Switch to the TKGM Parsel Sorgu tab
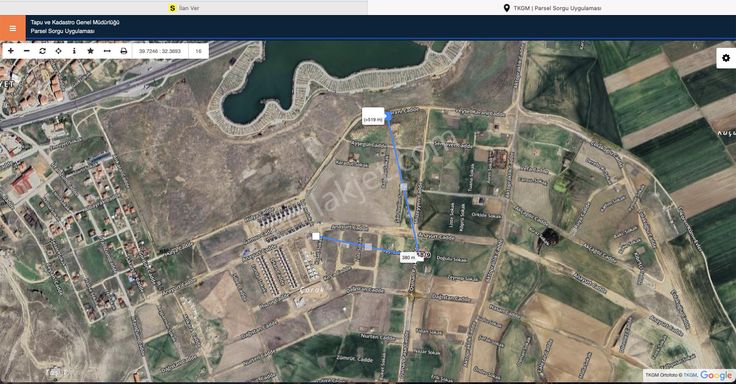This screenshot has height=384, width=736. pos(552,8)
